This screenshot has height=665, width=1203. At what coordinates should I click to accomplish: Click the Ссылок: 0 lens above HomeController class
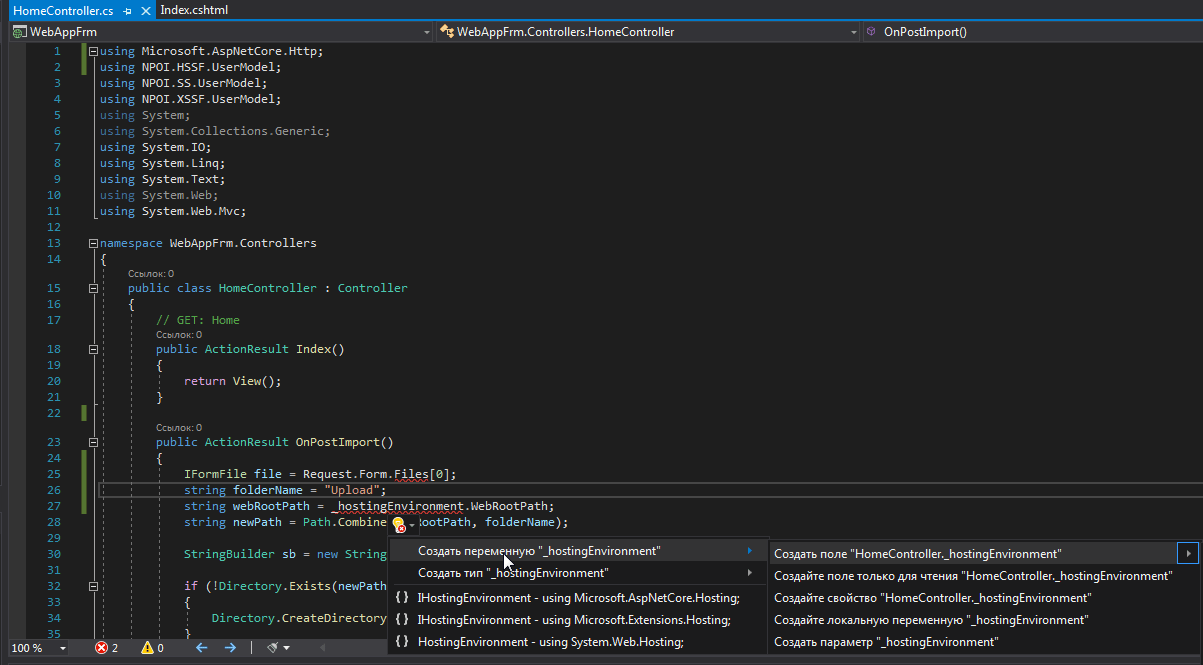coord(151,273)
